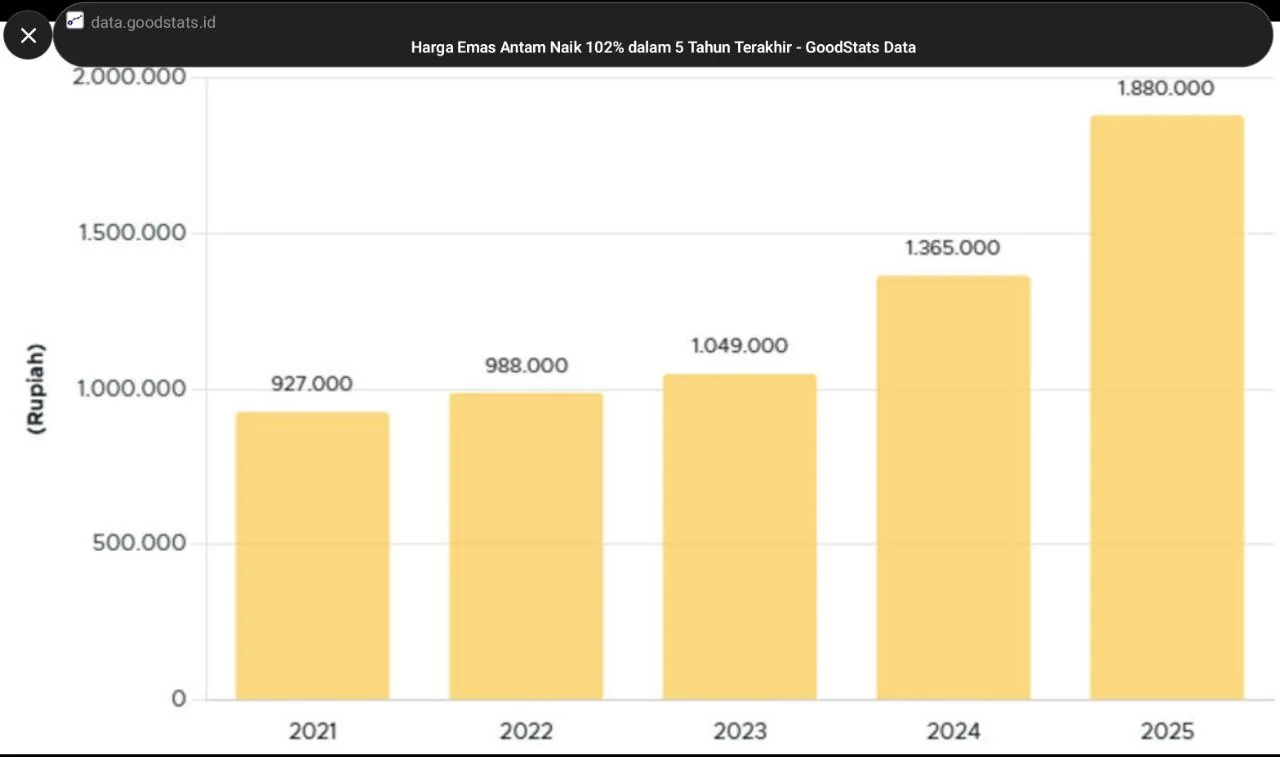Click the 1.880.000 value label
Viewport: 1280px width, 757px height.
point(1166,89)
